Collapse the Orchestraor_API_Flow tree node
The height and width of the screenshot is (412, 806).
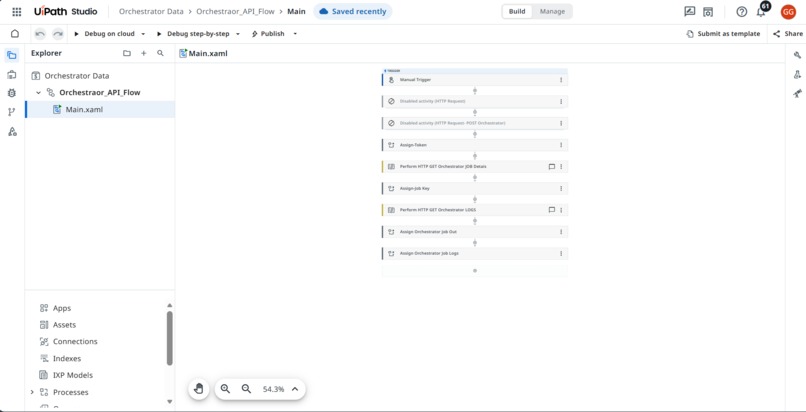click(x=38, y=92)
